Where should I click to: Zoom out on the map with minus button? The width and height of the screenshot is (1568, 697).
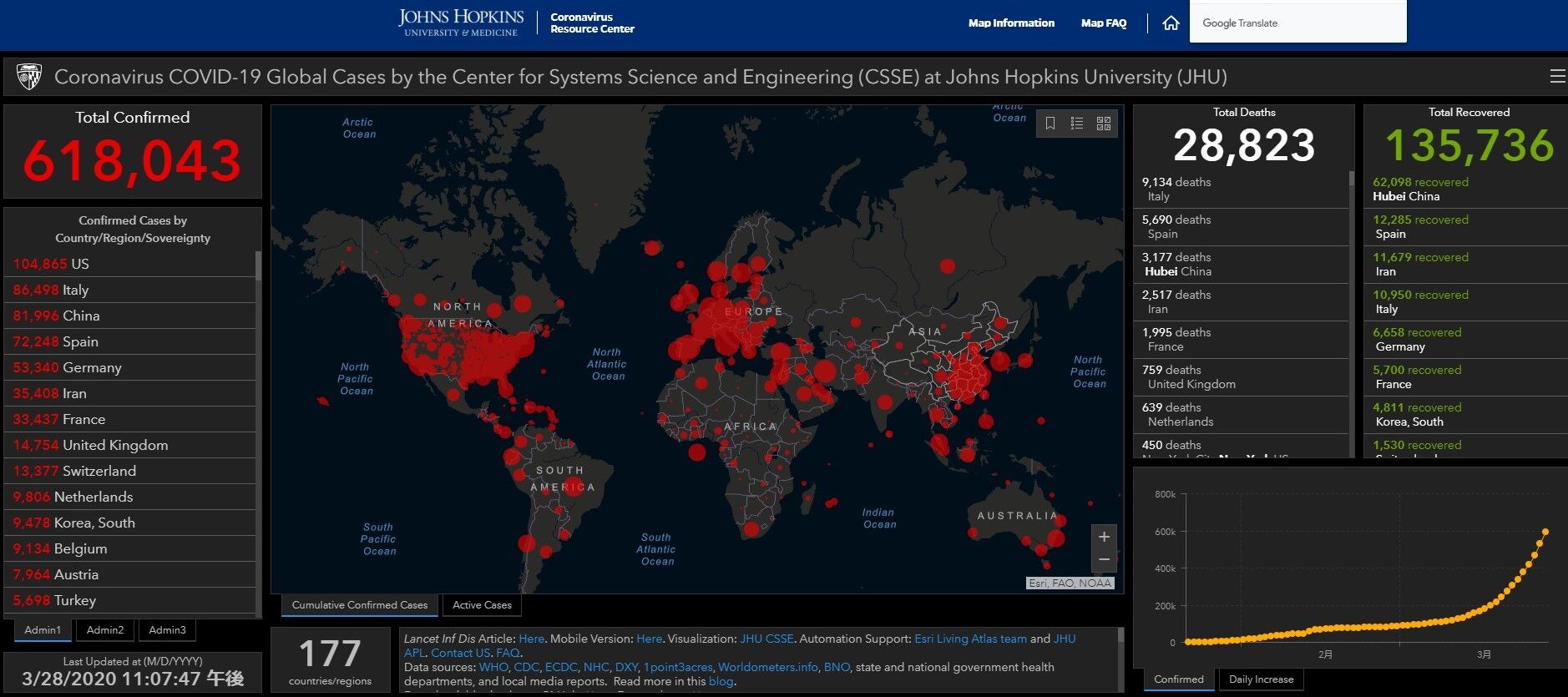[1104, 560]
